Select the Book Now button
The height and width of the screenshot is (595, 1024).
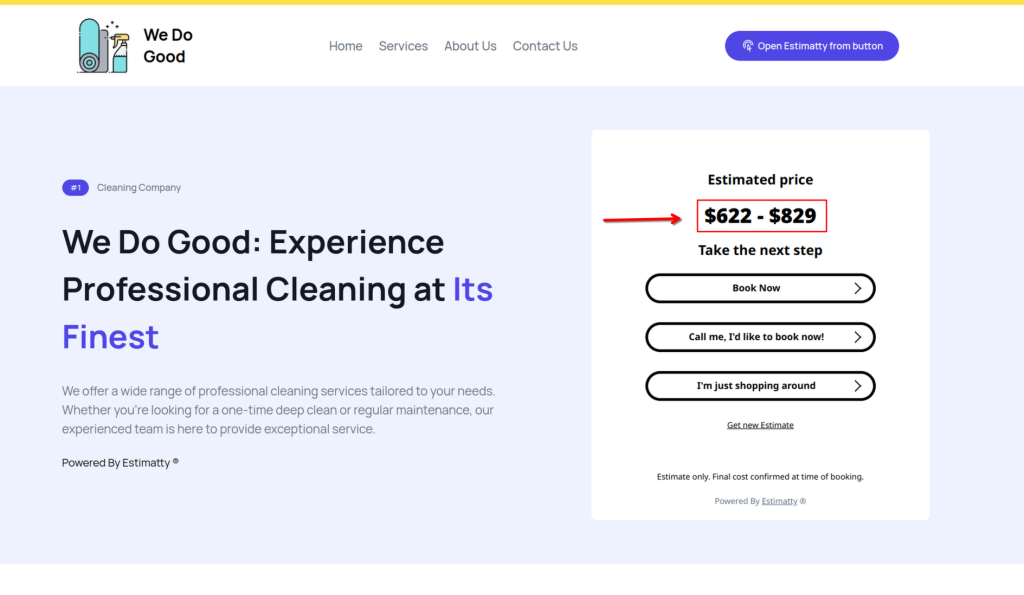(x=760, y=288)
